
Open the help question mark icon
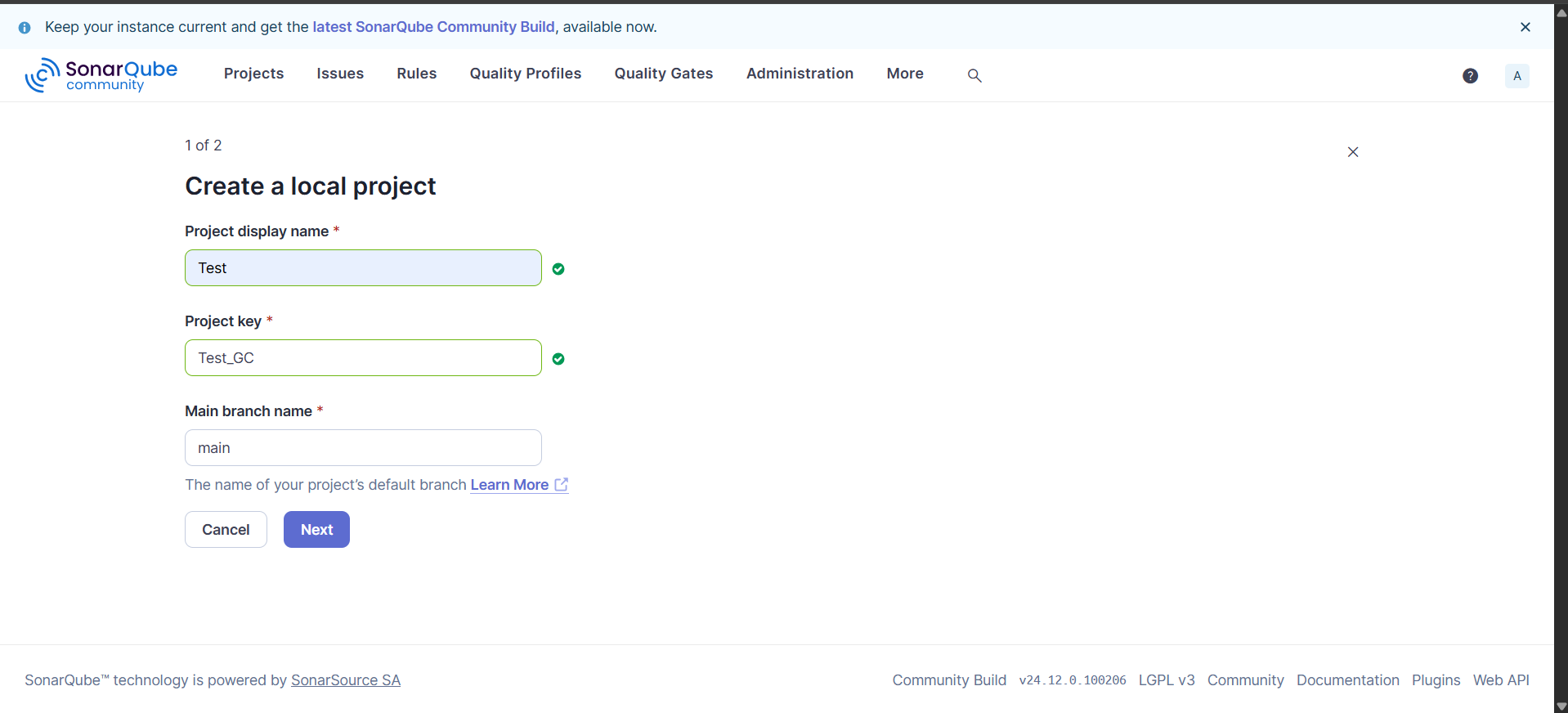(x=1470, y=76)
